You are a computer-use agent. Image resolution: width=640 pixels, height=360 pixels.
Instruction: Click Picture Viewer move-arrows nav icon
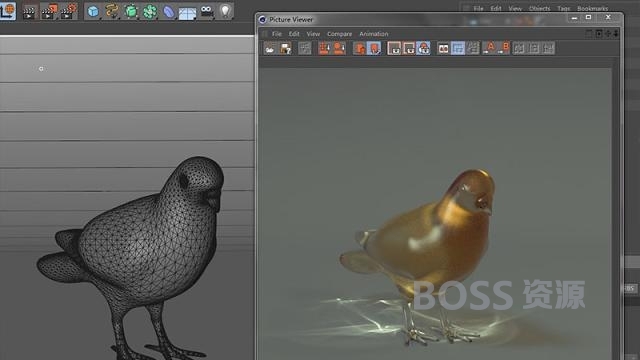click(608, 34)
